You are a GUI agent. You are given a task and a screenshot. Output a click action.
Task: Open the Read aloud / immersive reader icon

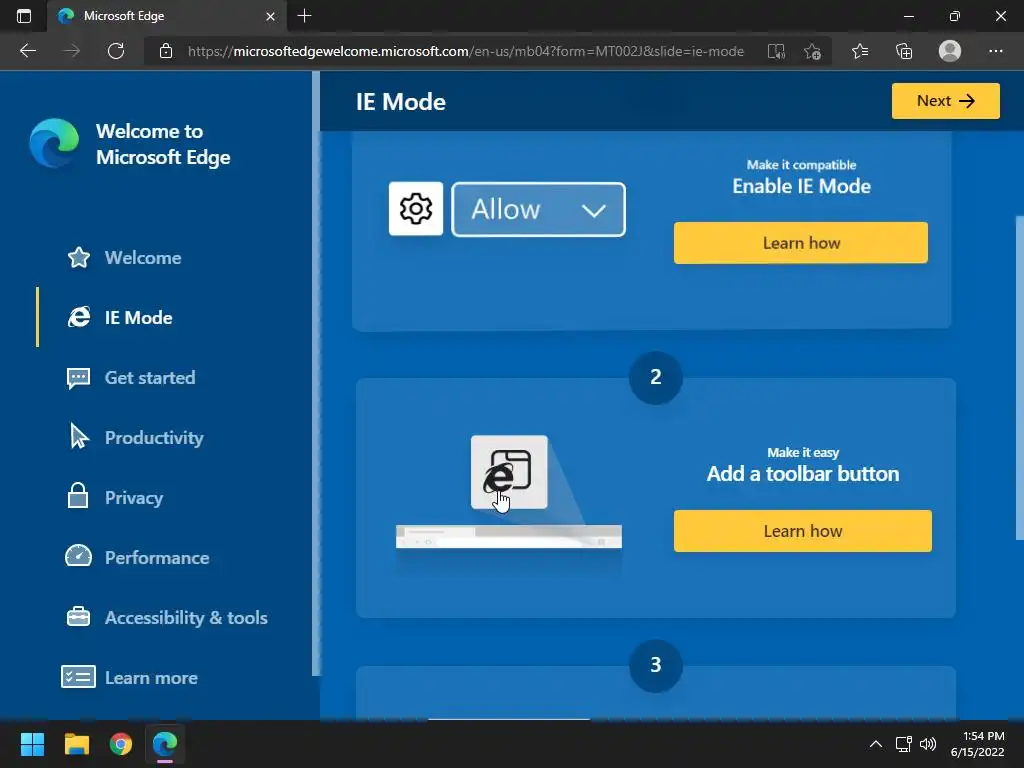776,52
